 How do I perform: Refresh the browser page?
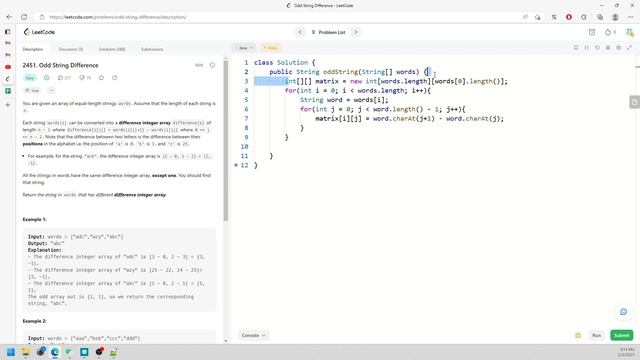point(24,17)
